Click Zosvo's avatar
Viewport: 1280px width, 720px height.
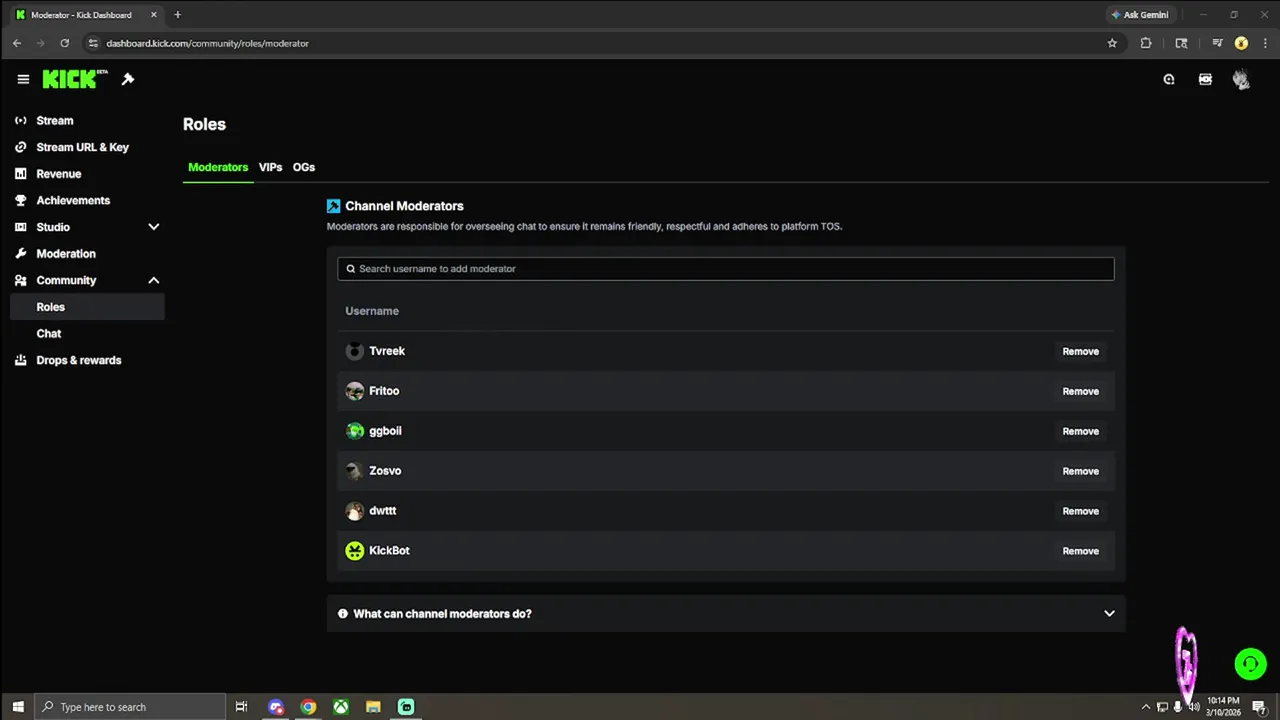(x=355, y=471)
